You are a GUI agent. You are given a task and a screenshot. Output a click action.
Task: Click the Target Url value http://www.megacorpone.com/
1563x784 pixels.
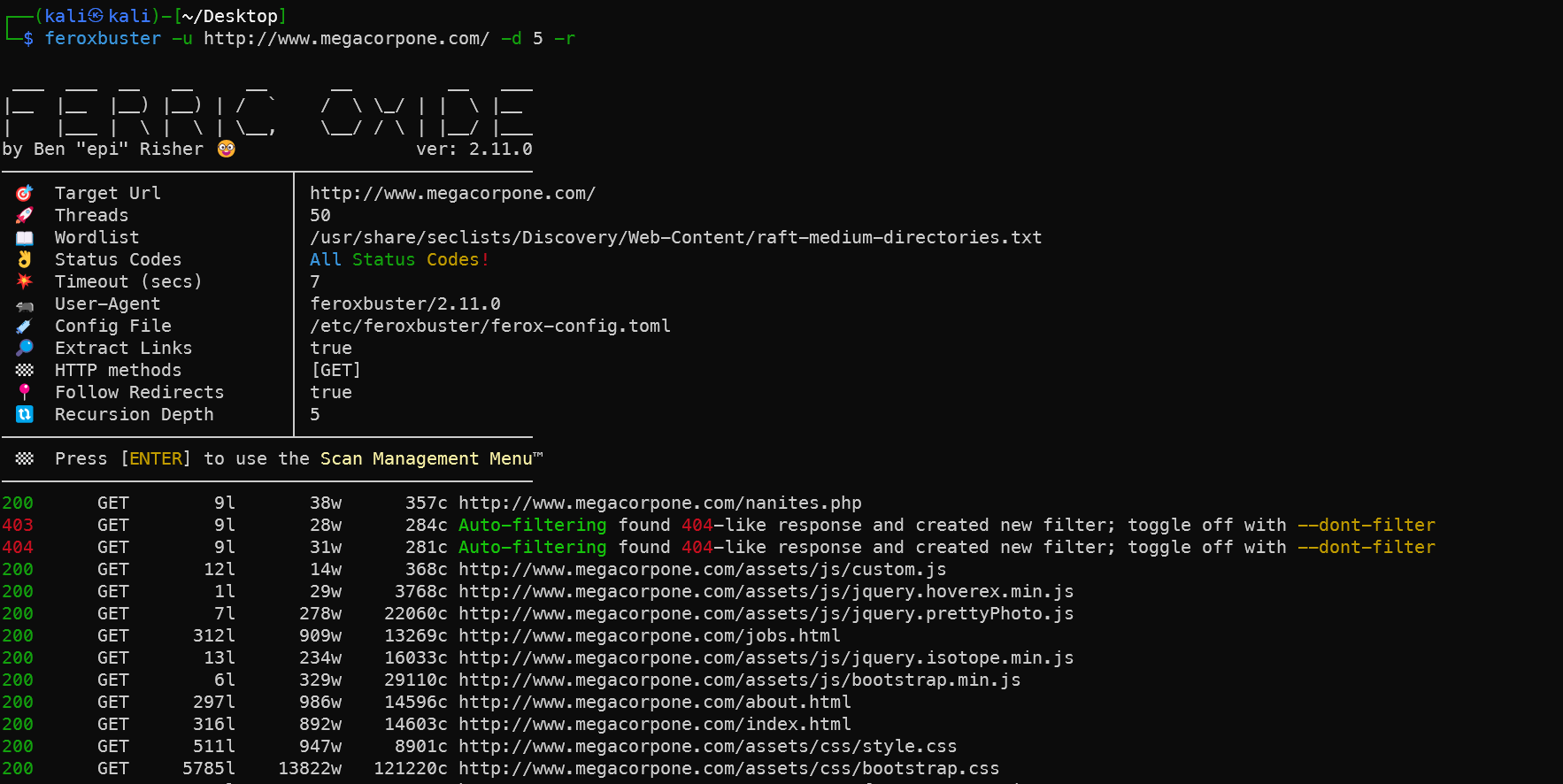click(453, 193)
